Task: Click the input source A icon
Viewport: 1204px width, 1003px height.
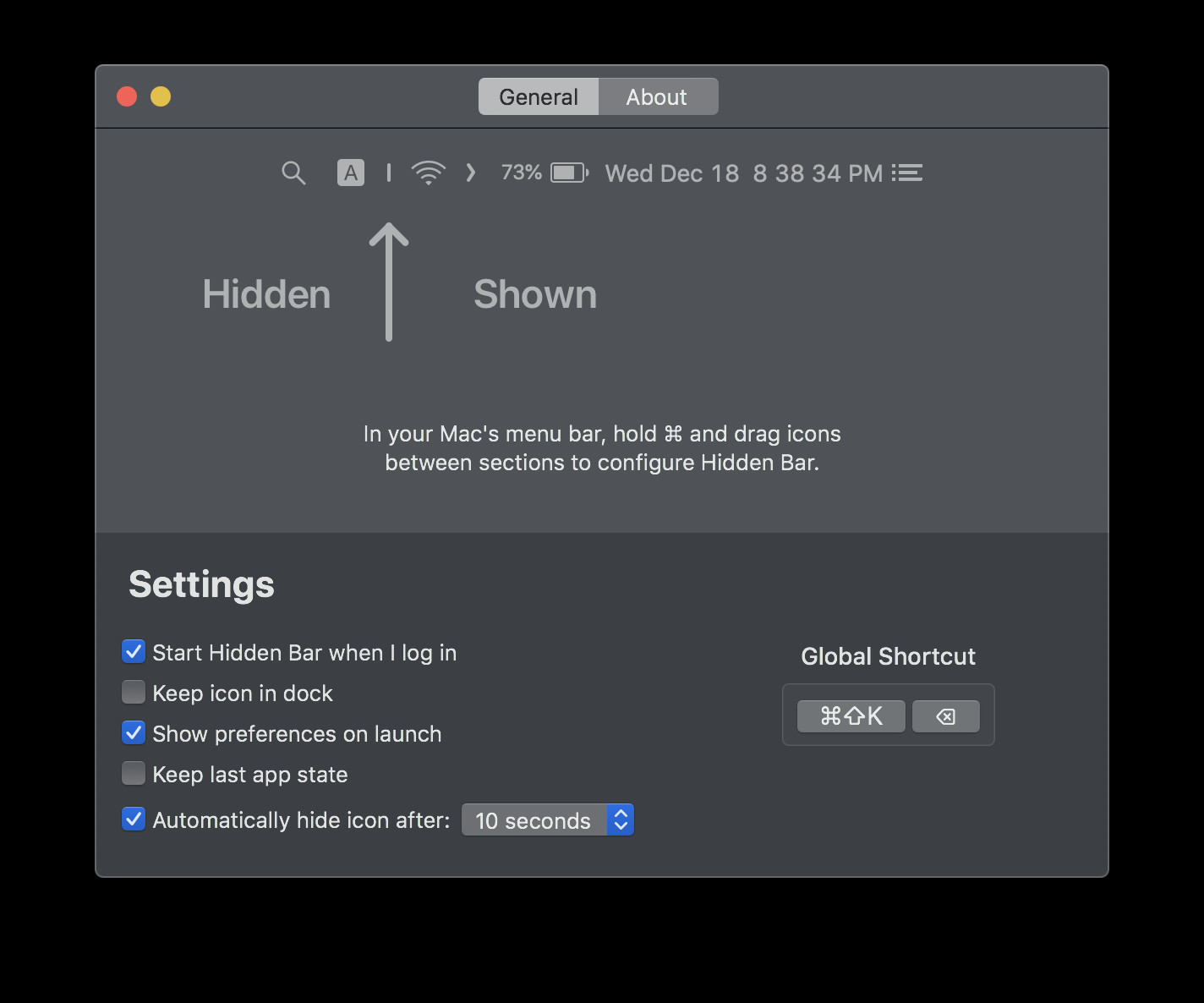Action: tap(351, 173)
